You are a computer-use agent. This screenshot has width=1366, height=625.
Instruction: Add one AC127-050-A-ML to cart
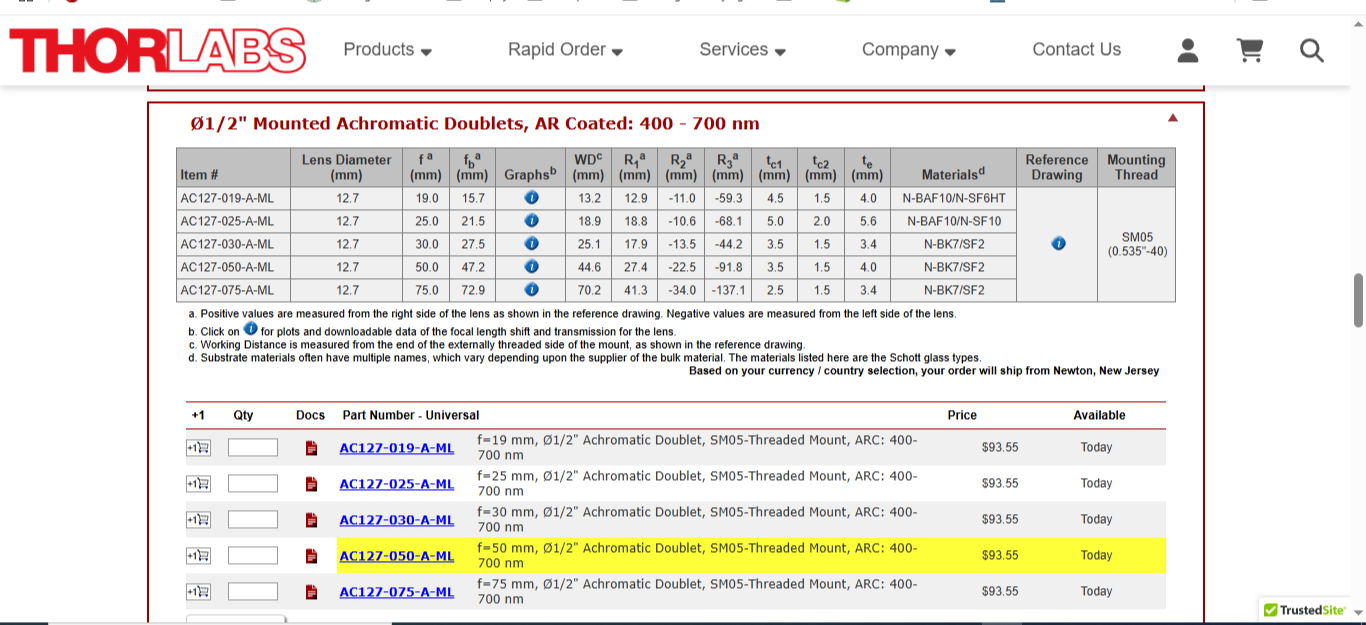198,556
